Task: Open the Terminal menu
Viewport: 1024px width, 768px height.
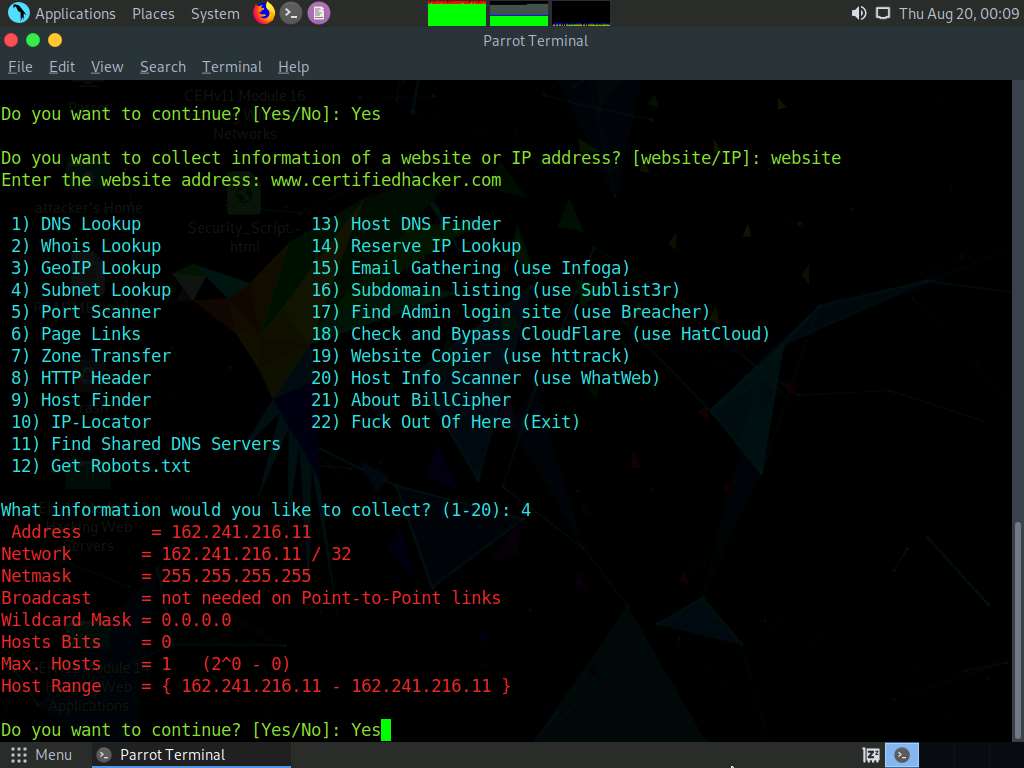Action: coord(232,67)
